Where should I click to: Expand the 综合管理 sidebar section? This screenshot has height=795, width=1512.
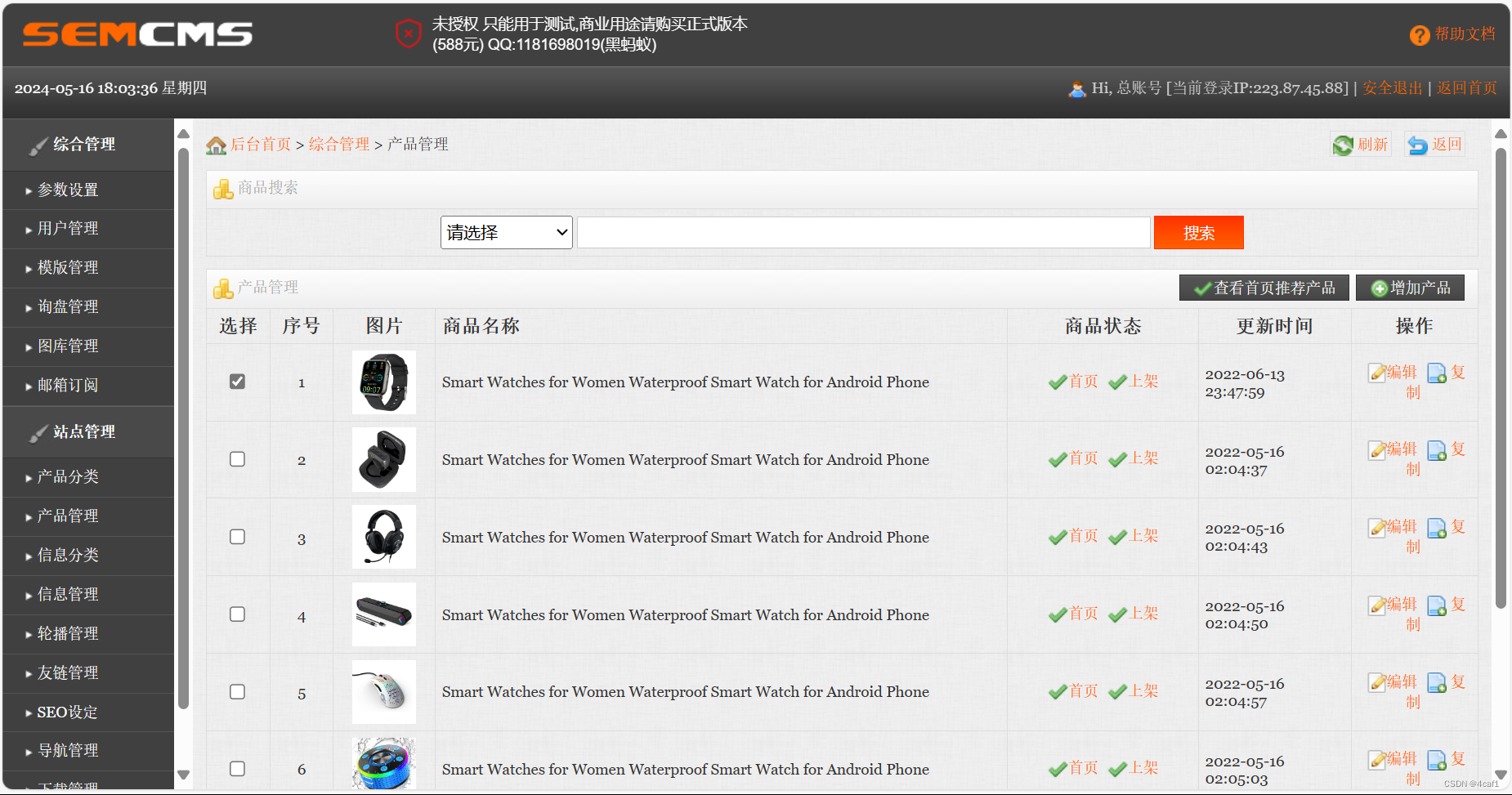click(x=84, y=145)
